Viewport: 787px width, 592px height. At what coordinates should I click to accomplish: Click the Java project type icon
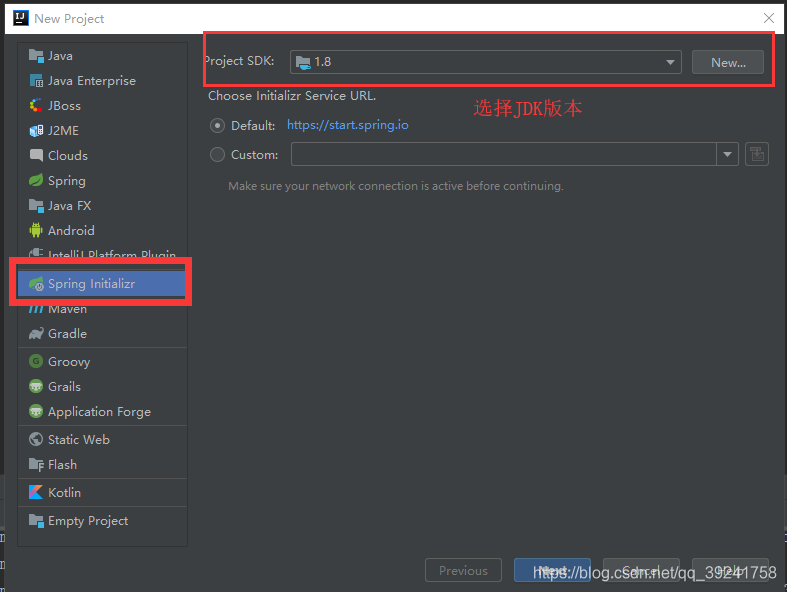(x=36, y=56)
